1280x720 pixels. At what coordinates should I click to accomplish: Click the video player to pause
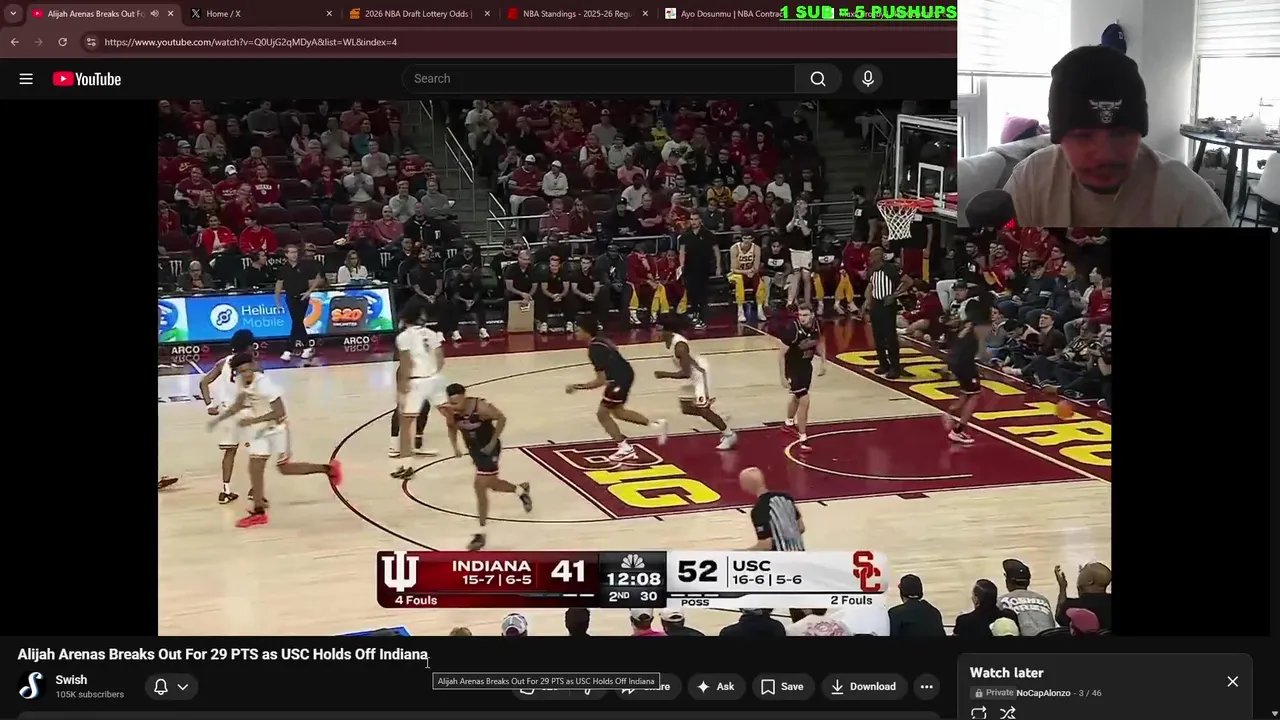(634, 367)
